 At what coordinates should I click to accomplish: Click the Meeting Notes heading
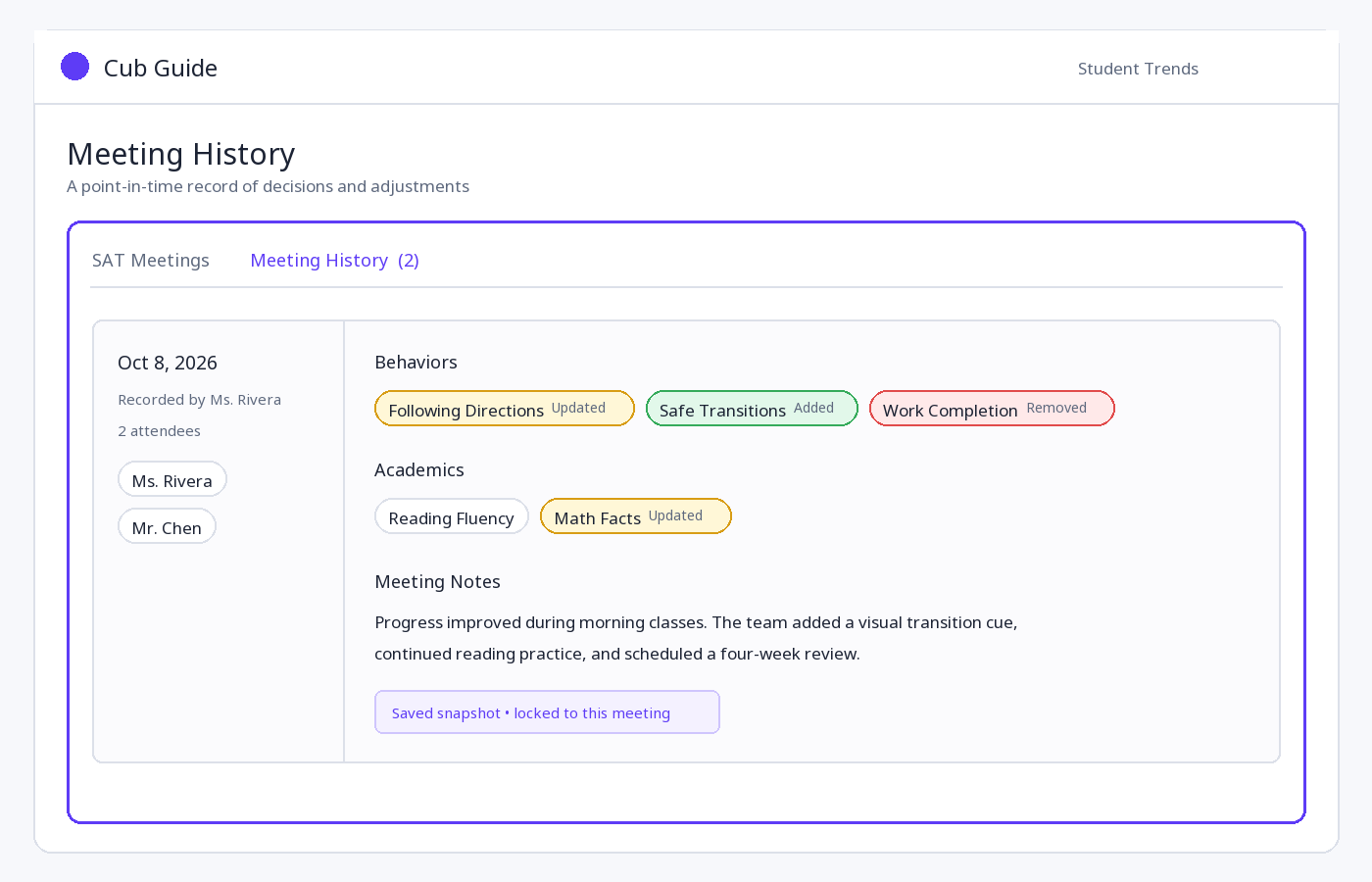click(x=438, y=582)
